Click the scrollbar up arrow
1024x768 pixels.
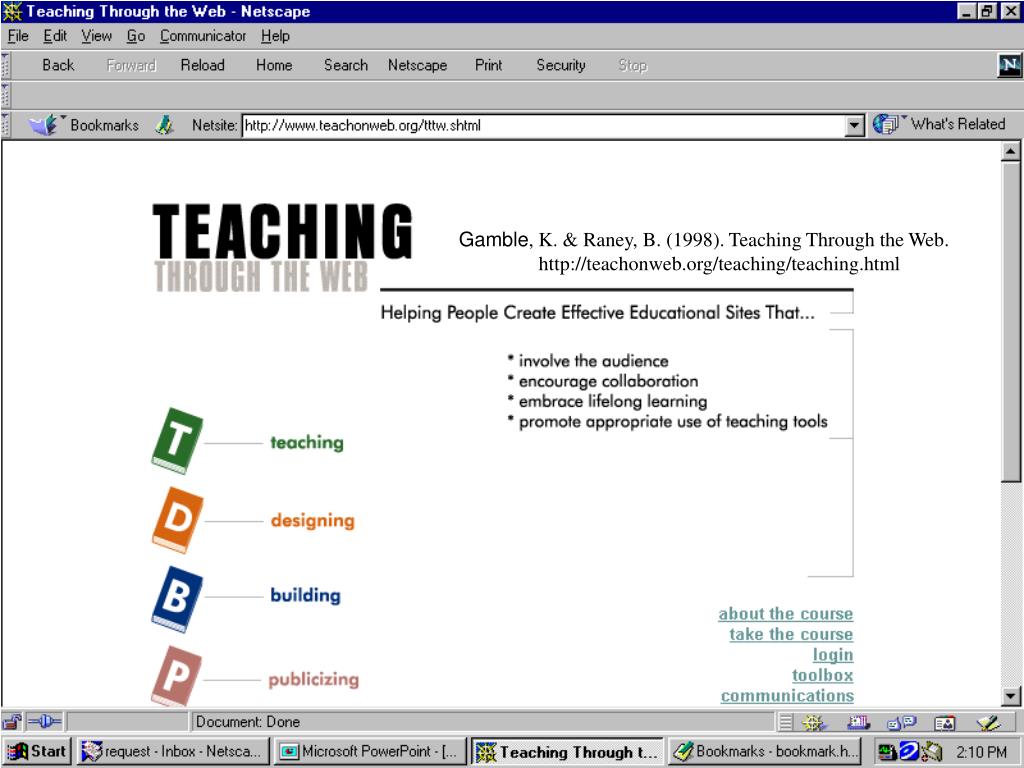(1010, 152)
